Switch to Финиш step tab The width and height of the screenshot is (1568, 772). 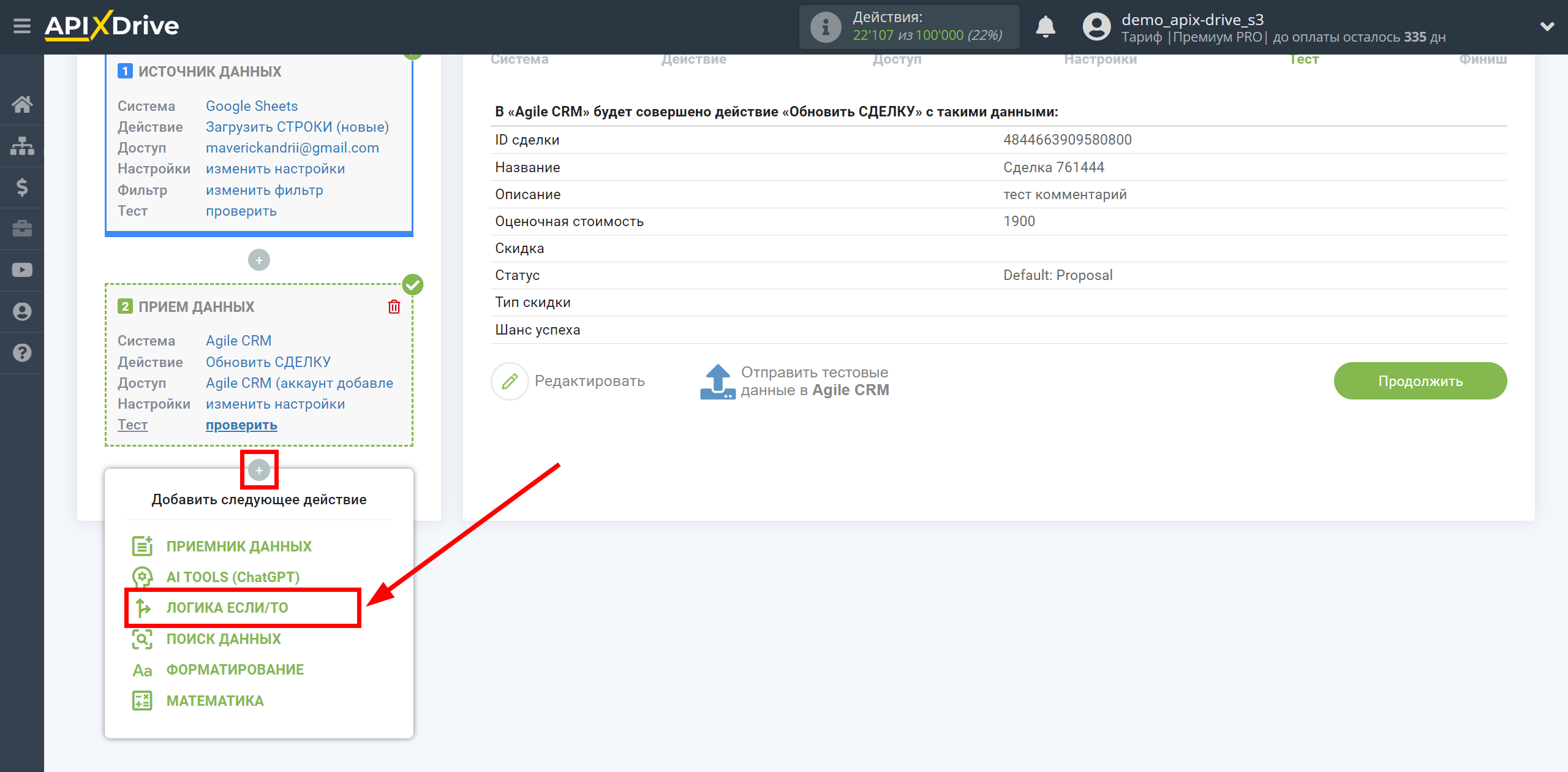[x=1483, y=59]
